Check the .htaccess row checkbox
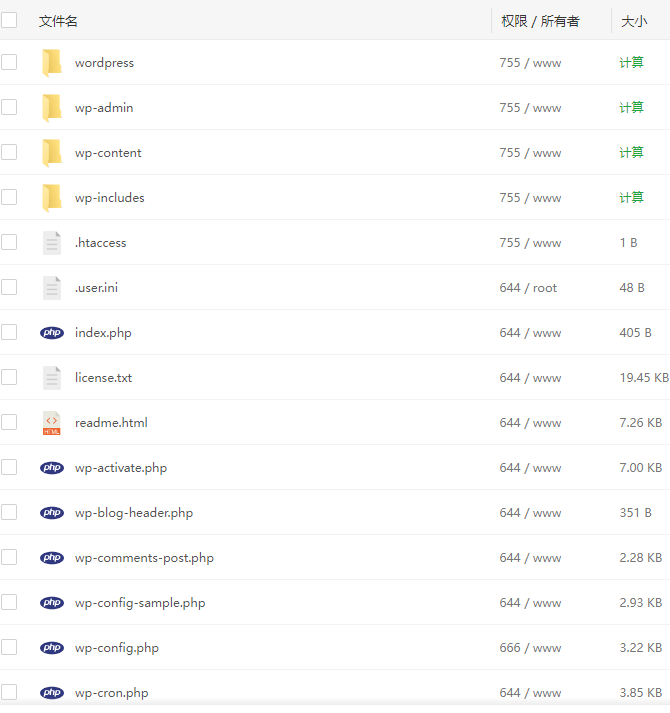The height and width of the screenshot is (713, 670). 9,242
